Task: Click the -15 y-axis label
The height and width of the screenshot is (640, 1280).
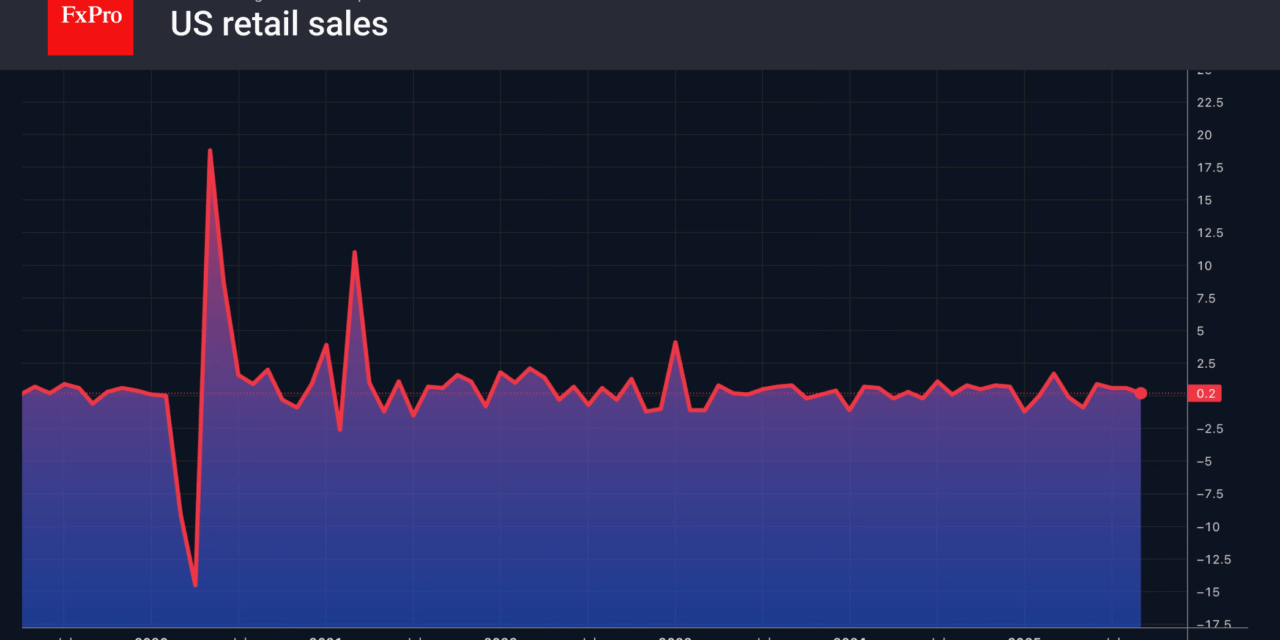Action: click(1206, 593)
